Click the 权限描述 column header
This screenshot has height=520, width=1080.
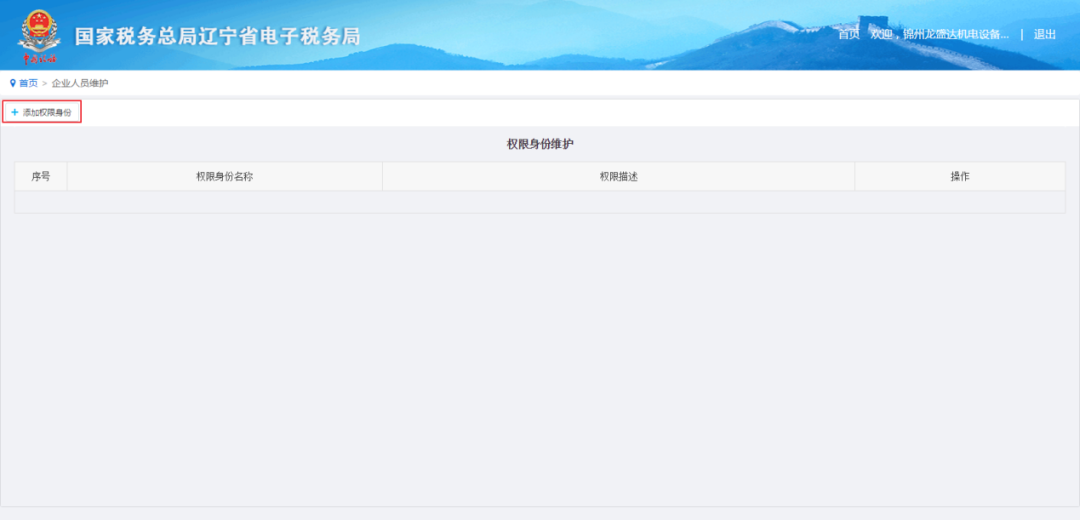click(x=619, y=176)
